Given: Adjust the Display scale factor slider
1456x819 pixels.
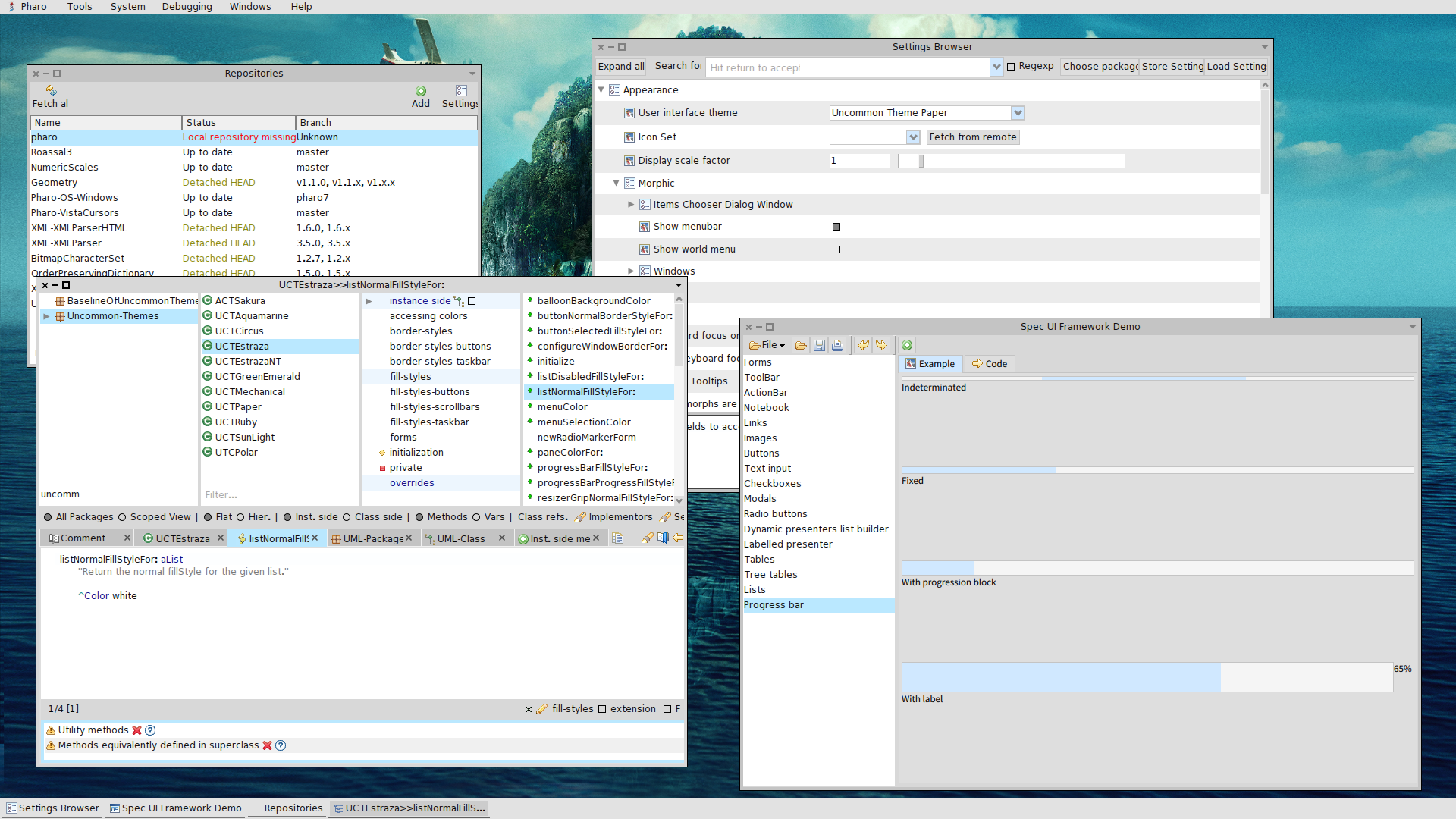Looking at the screenshot, I should tap(921, 161).
